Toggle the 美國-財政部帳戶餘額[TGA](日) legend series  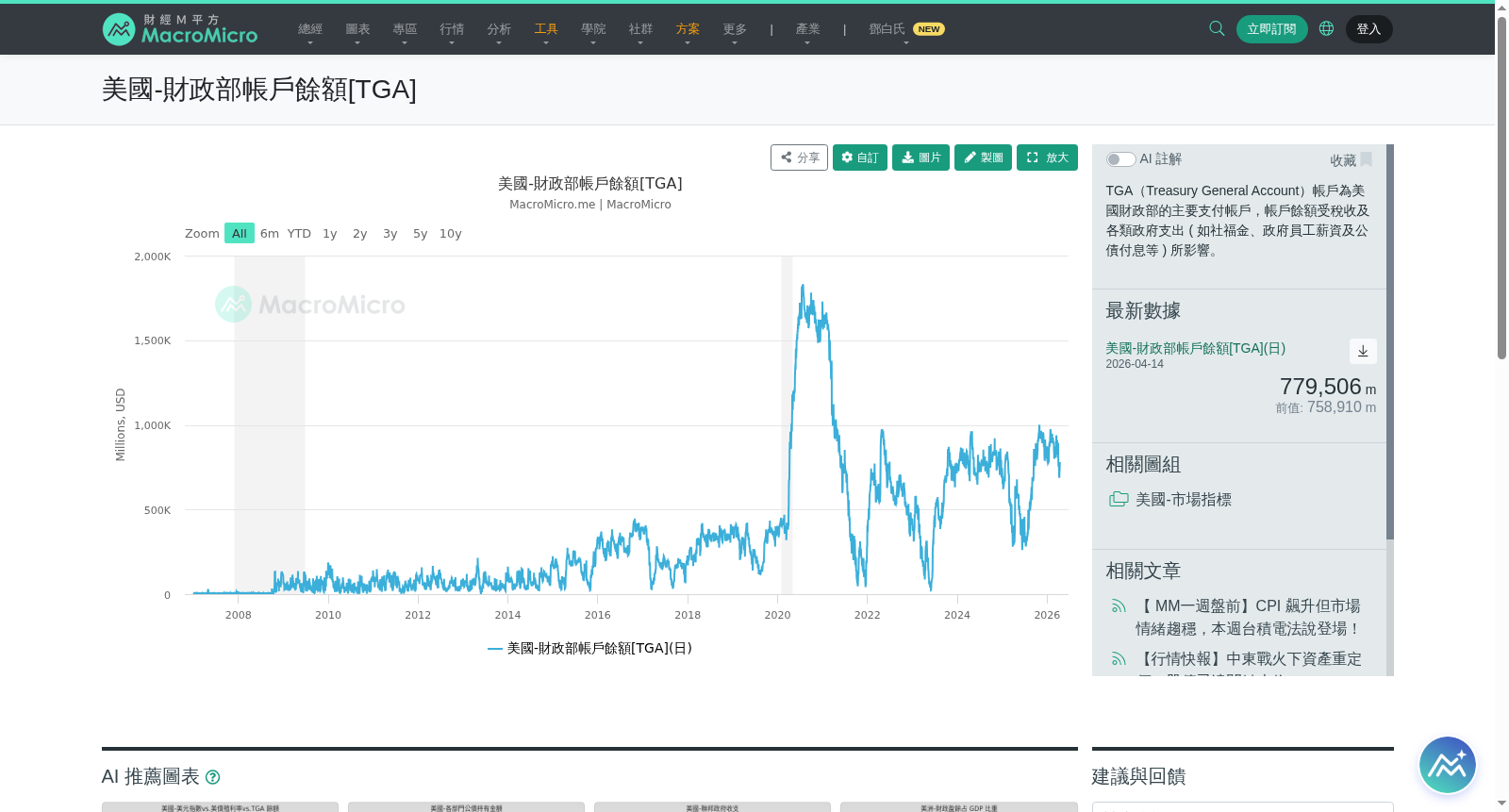589,648
